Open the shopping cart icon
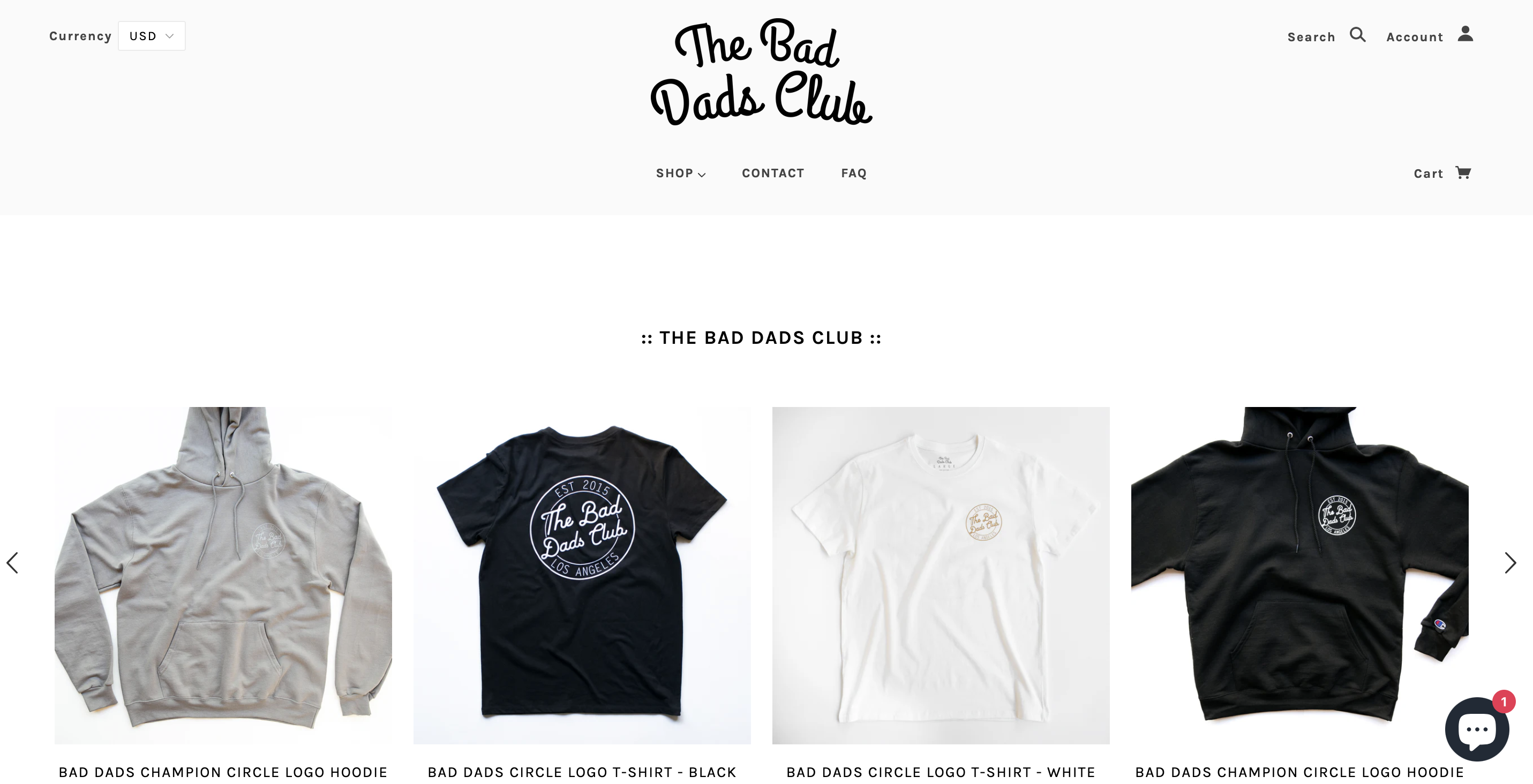Viewport: 1533px width, 784px height. (x=1463, y=172)
